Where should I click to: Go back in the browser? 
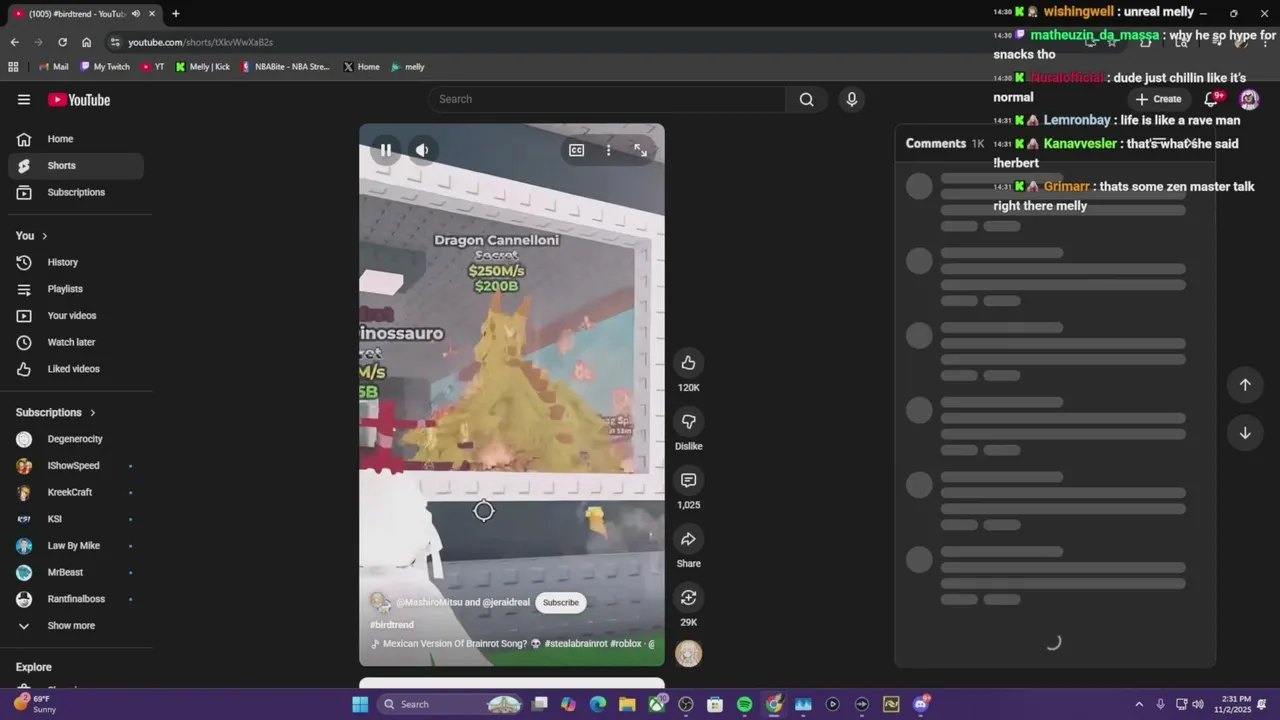(x=14, y=42)
